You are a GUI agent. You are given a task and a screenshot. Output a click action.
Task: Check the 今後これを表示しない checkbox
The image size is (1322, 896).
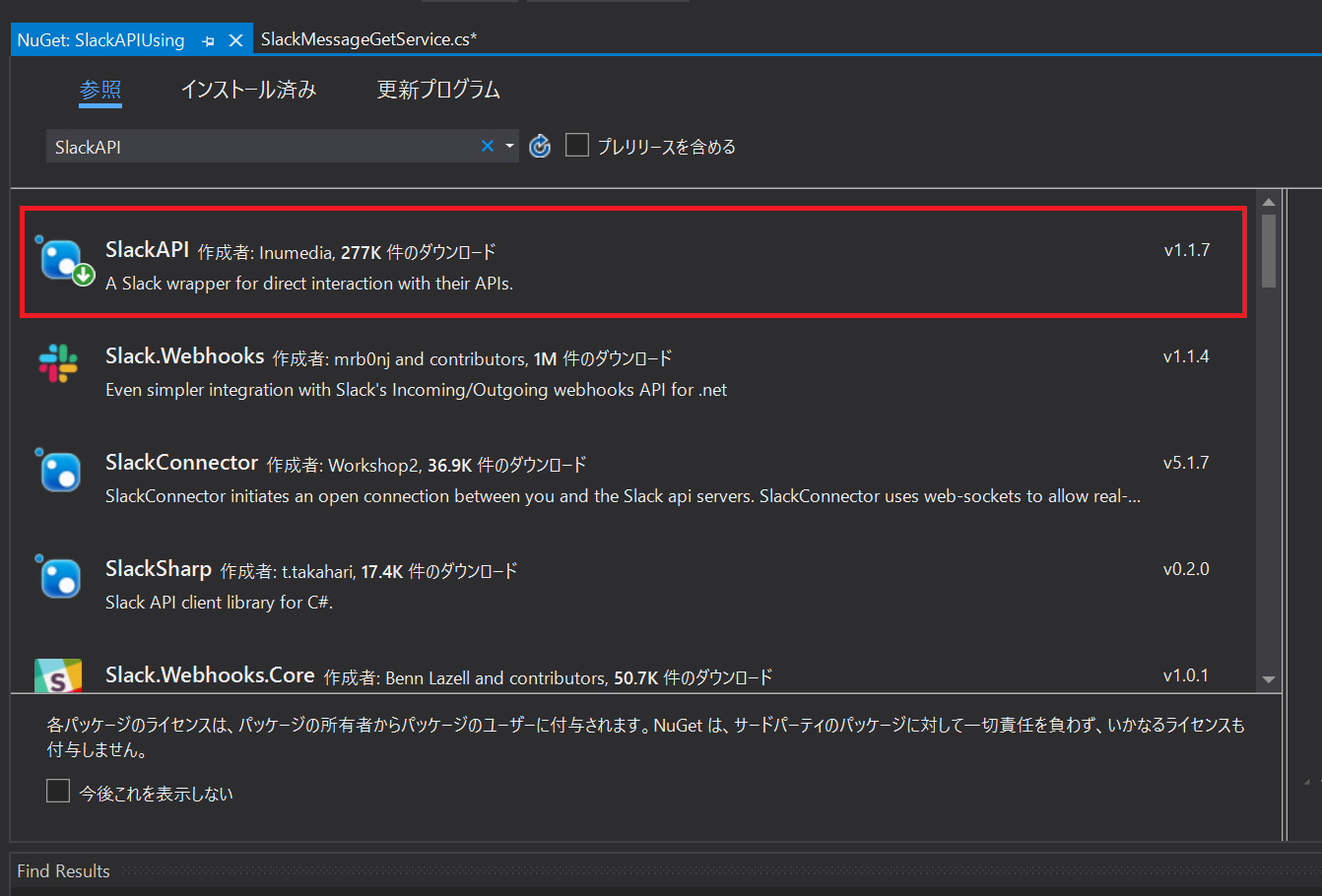pyautogui.click(x=58, y=791)
